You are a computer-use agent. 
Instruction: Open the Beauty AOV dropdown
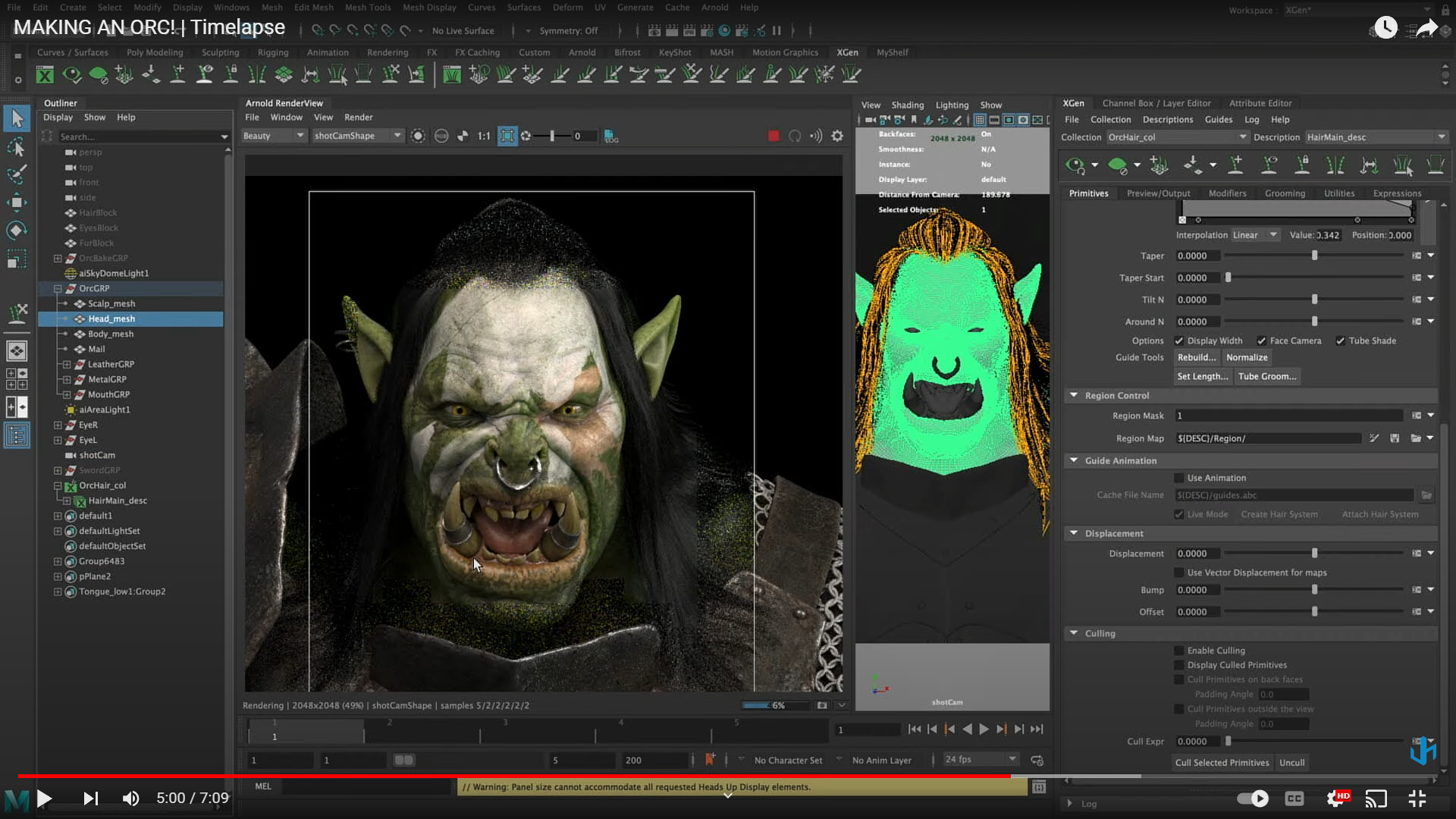(273, 136)
